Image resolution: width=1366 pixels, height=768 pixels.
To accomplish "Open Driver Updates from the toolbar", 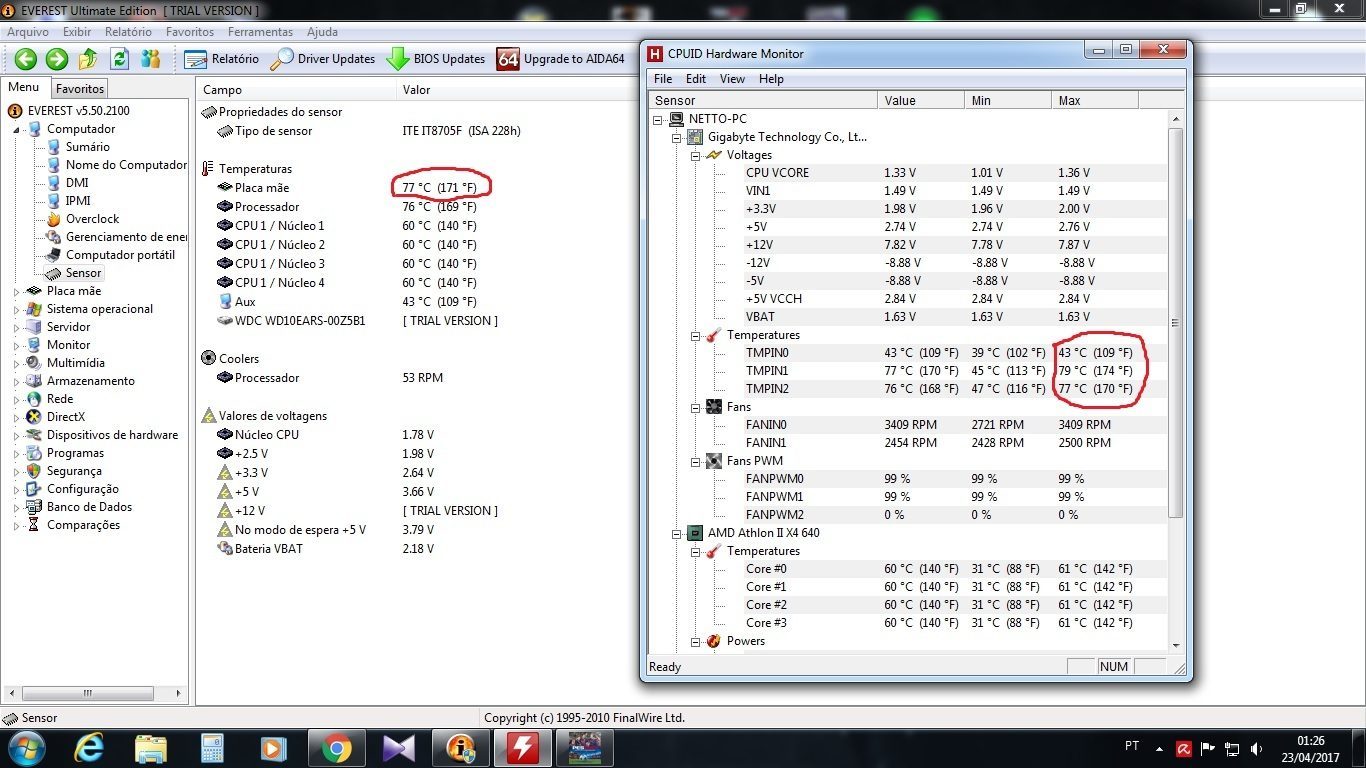I will coord(323,59).
